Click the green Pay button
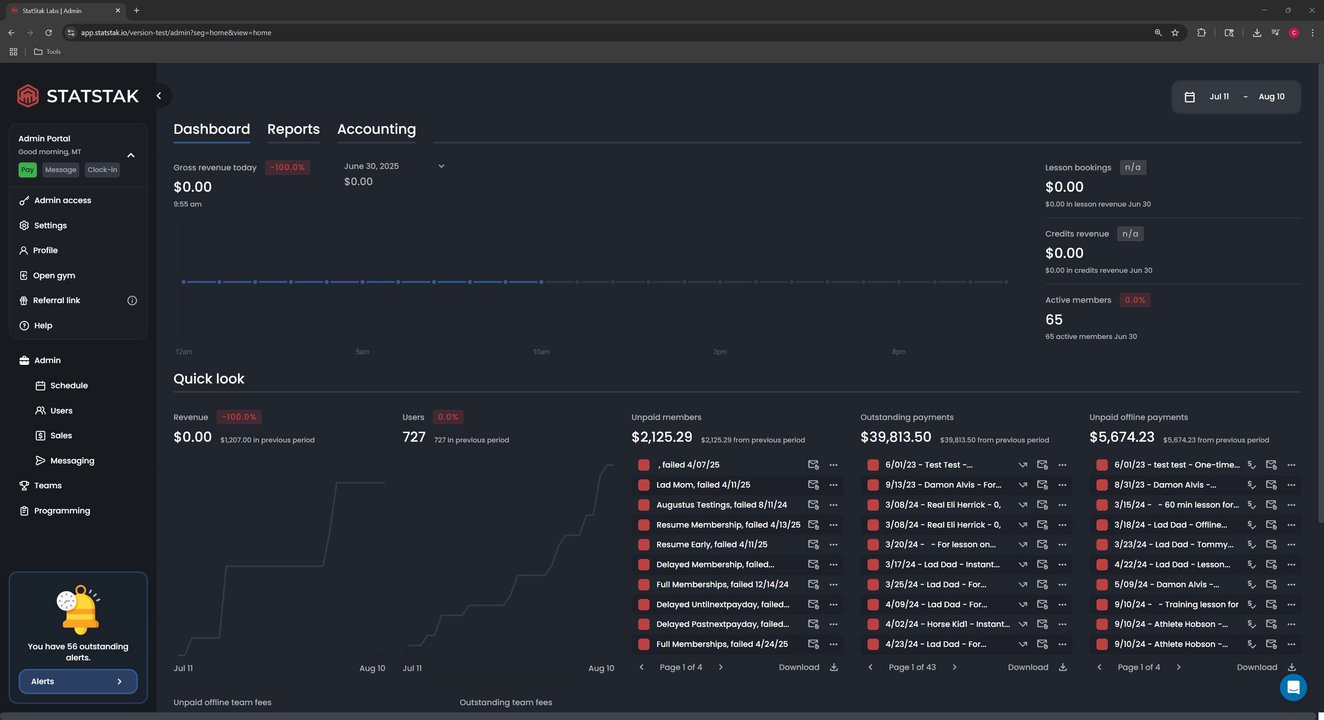Image resolution: width=1324 pixels, height=720 pixels. 27,170
